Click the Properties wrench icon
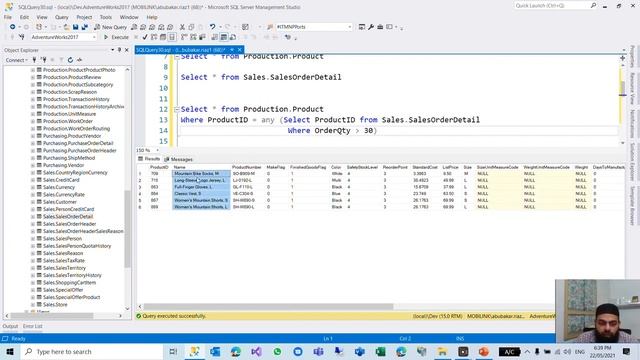The width and height of the screenshot is (640, 360). click(x=371, y=27)
